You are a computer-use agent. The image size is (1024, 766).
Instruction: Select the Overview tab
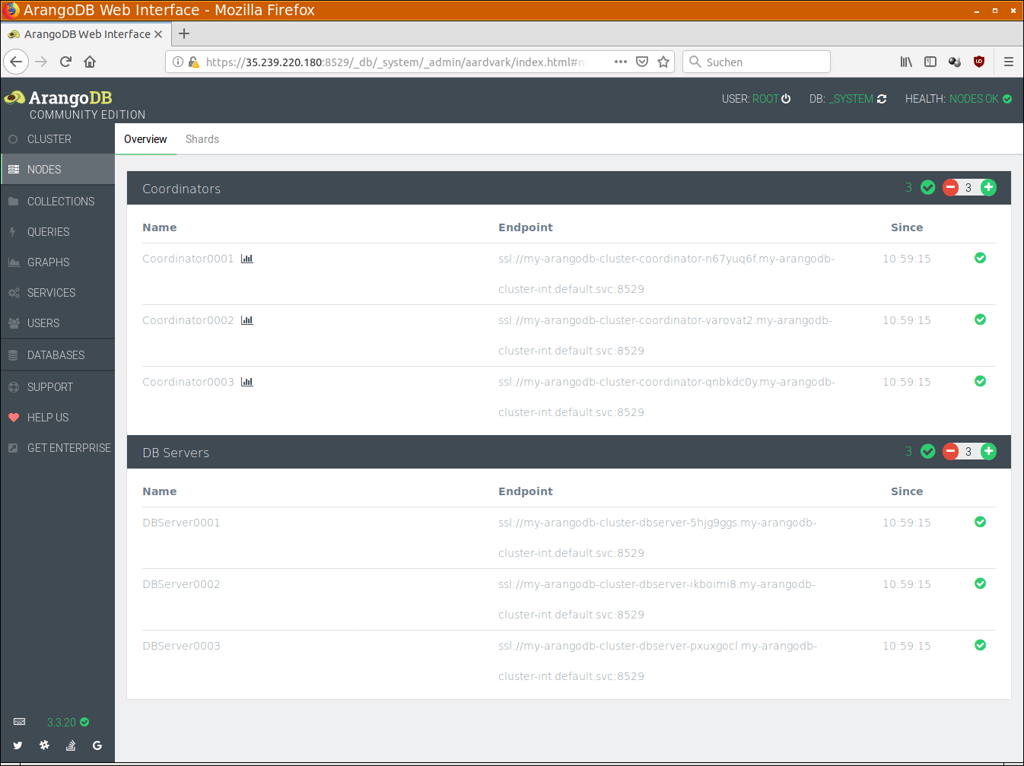pos(145,139)
